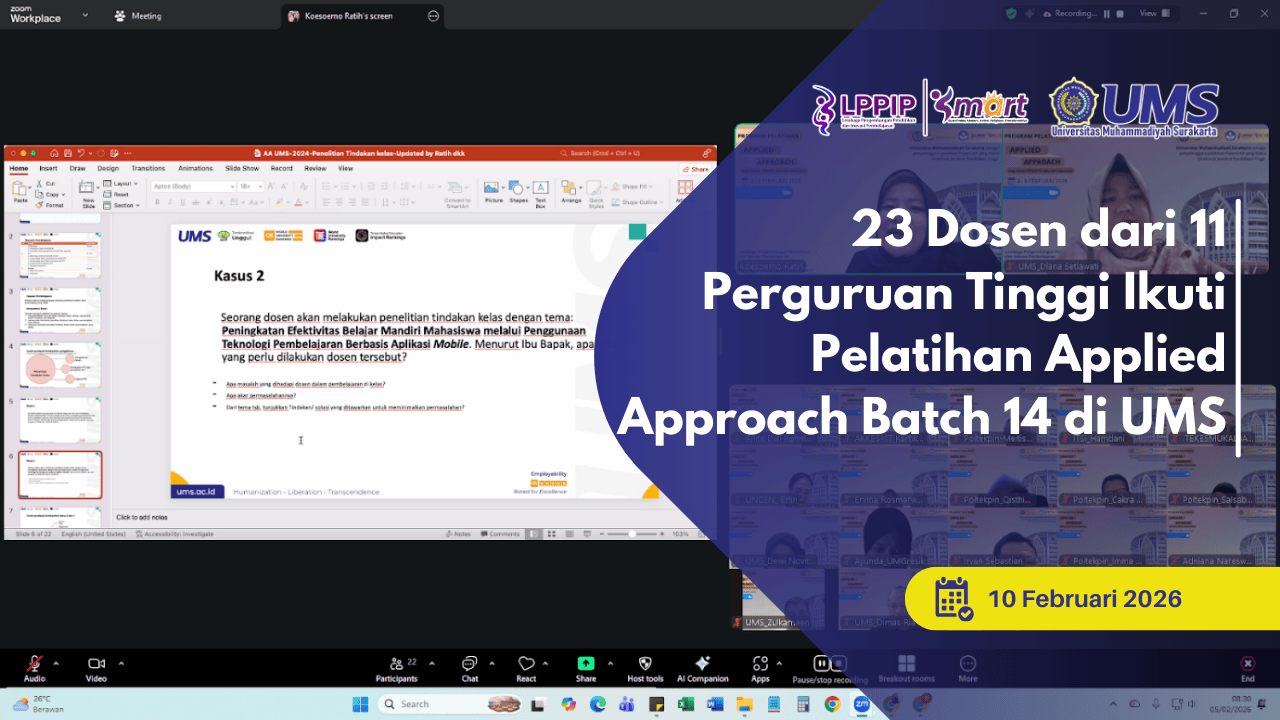Viewport: 1280px width, 720px height.
Task: Select slide 5 thumbnail
Action: tap(60, 420)
